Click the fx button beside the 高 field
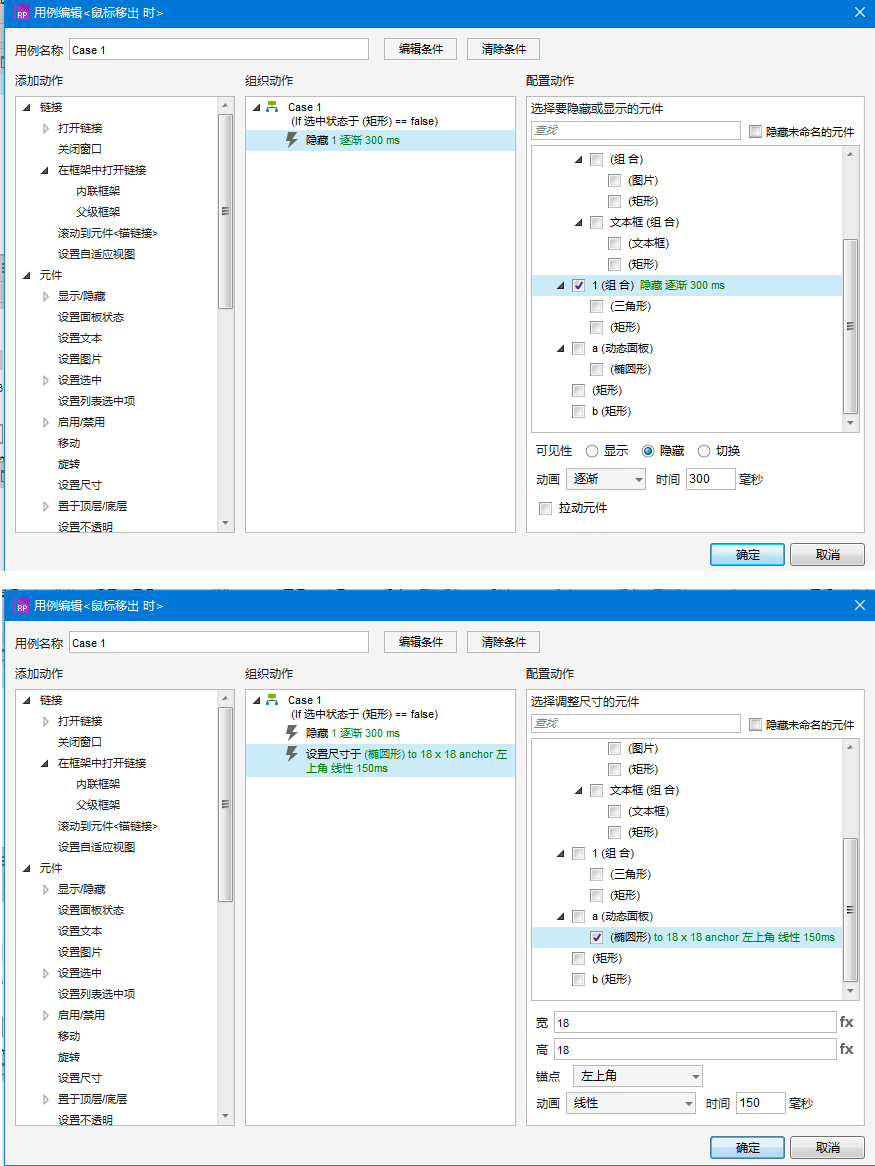 pos(846,1049)
